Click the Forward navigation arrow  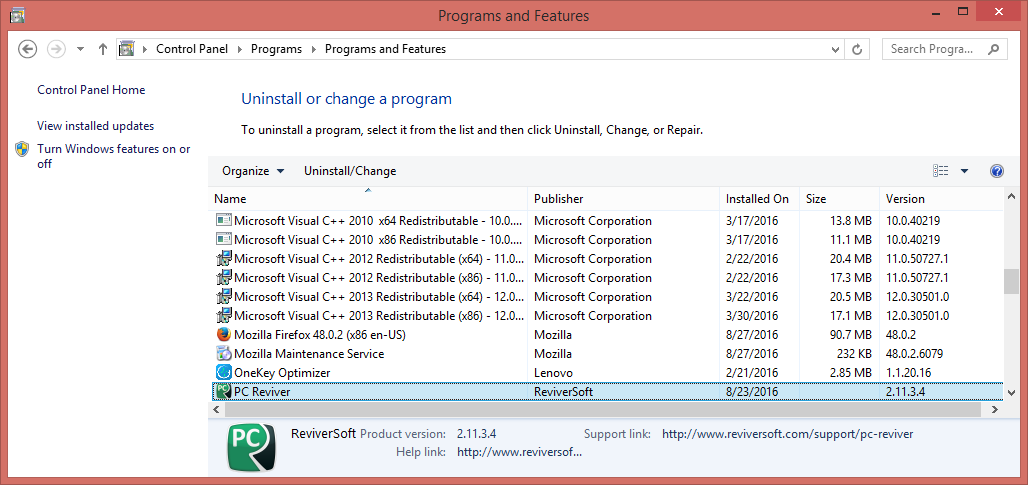57,49
